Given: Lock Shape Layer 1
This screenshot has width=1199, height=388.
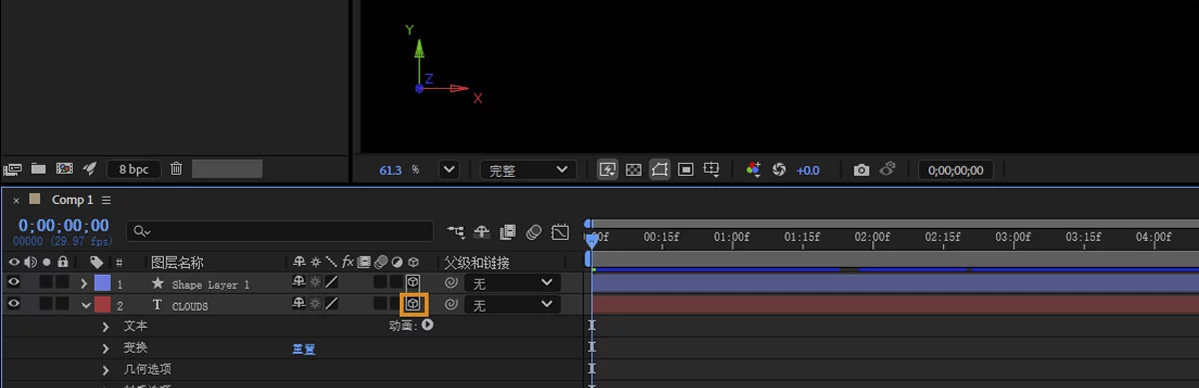Looking at the screenshot, I should [62, 282].
